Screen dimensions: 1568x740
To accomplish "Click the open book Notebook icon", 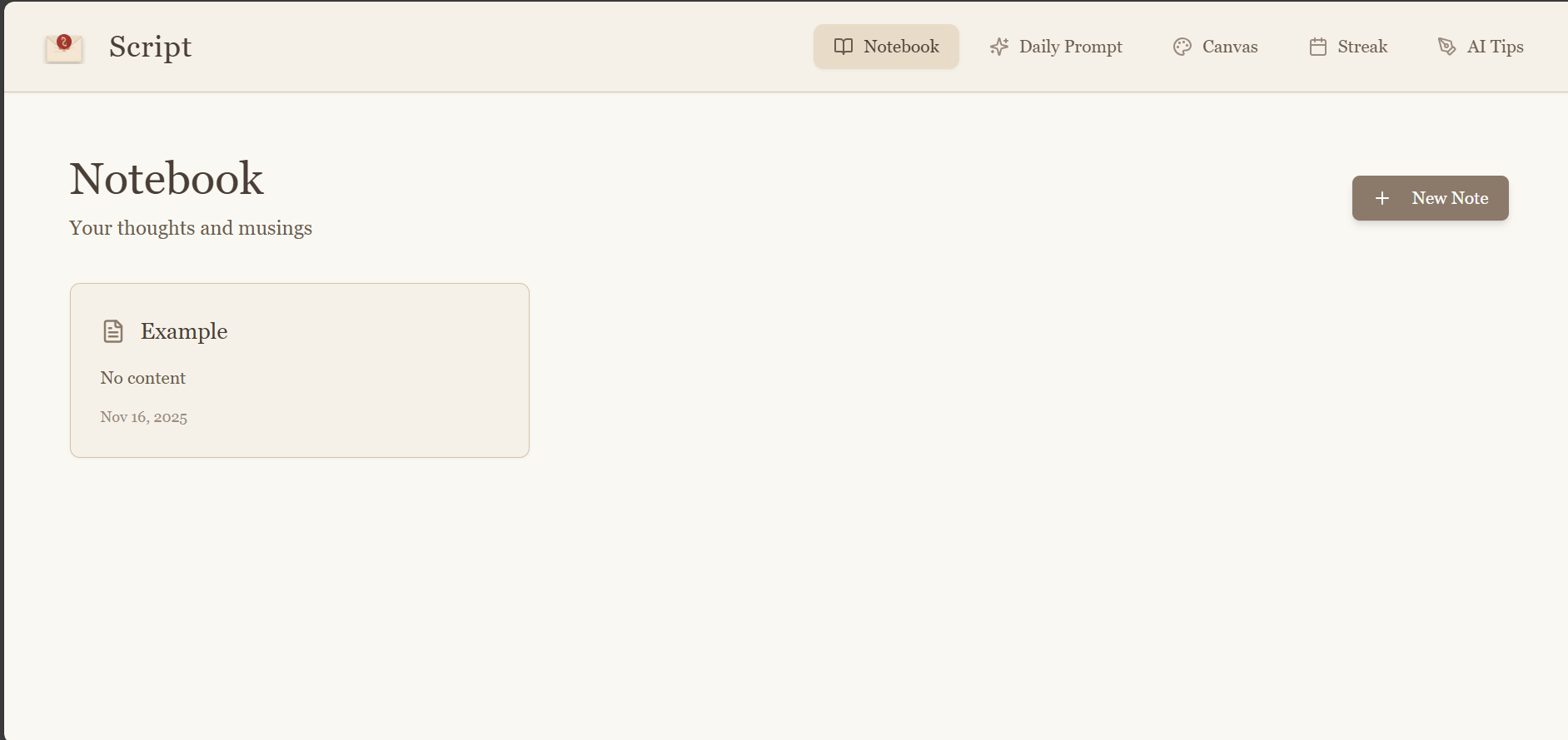I will [844, 47].
